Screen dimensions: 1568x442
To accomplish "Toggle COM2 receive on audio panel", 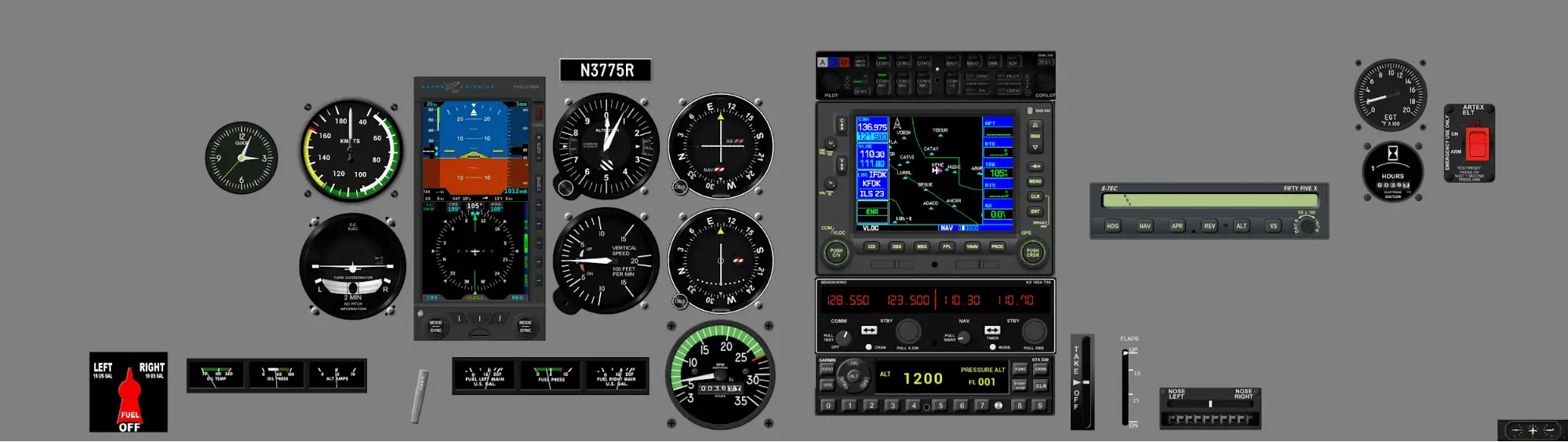I will point(903,61).
